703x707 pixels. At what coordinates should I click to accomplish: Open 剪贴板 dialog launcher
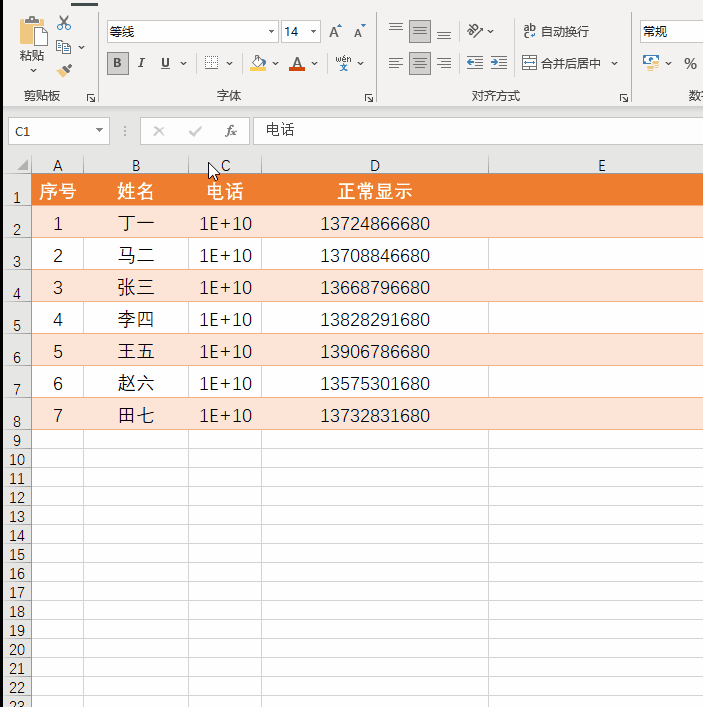coord(91,98)
